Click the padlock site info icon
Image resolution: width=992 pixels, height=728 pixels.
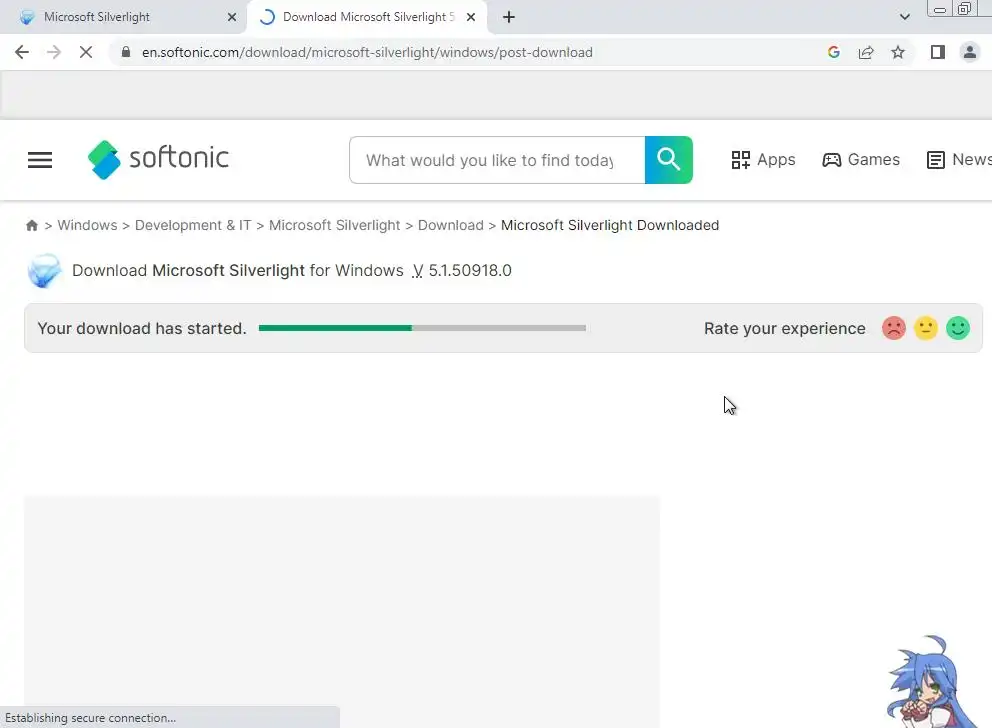coord(126,52)
